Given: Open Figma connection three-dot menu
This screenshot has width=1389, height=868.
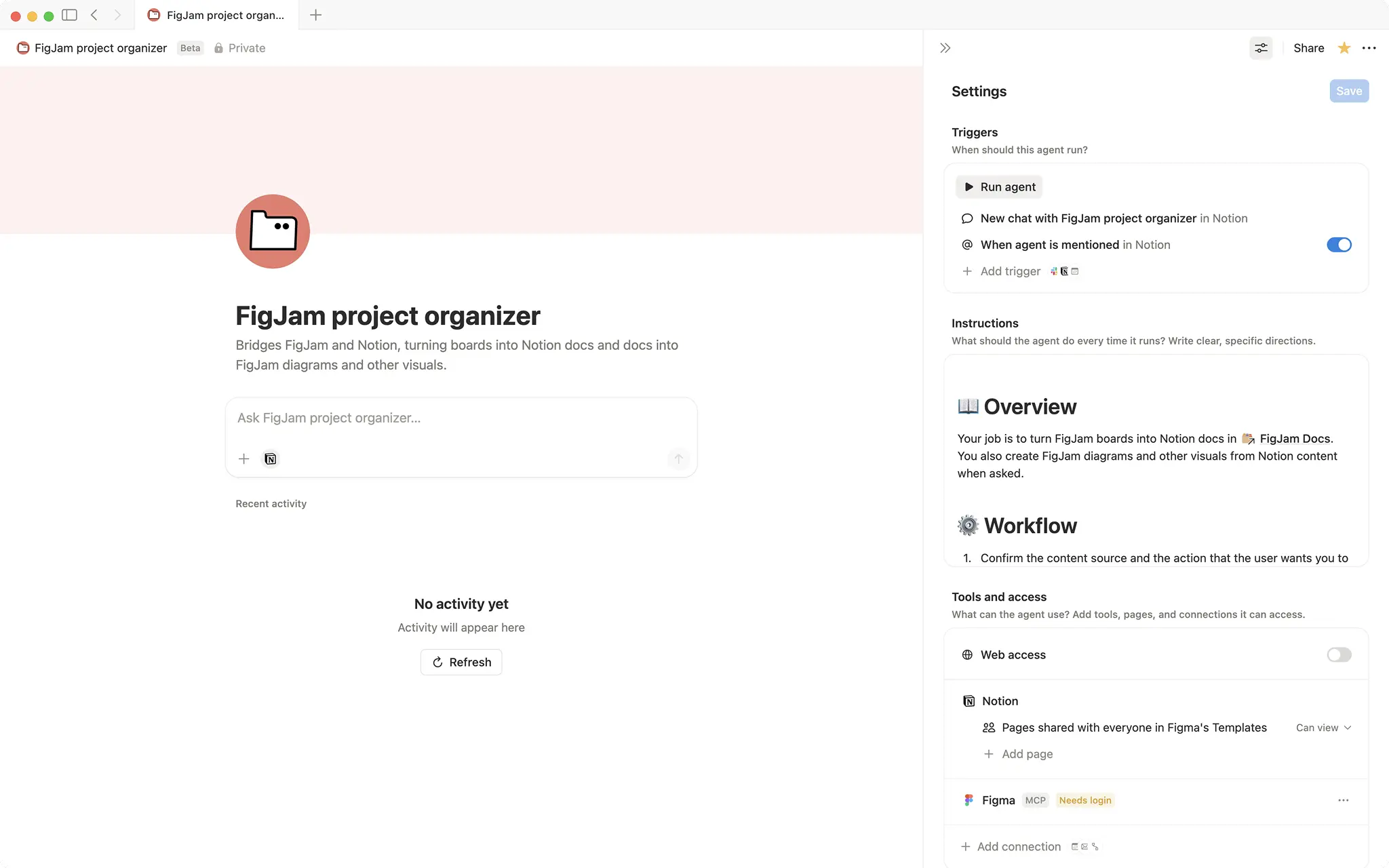Looking at the screenshot, I should pos(1343,800).
